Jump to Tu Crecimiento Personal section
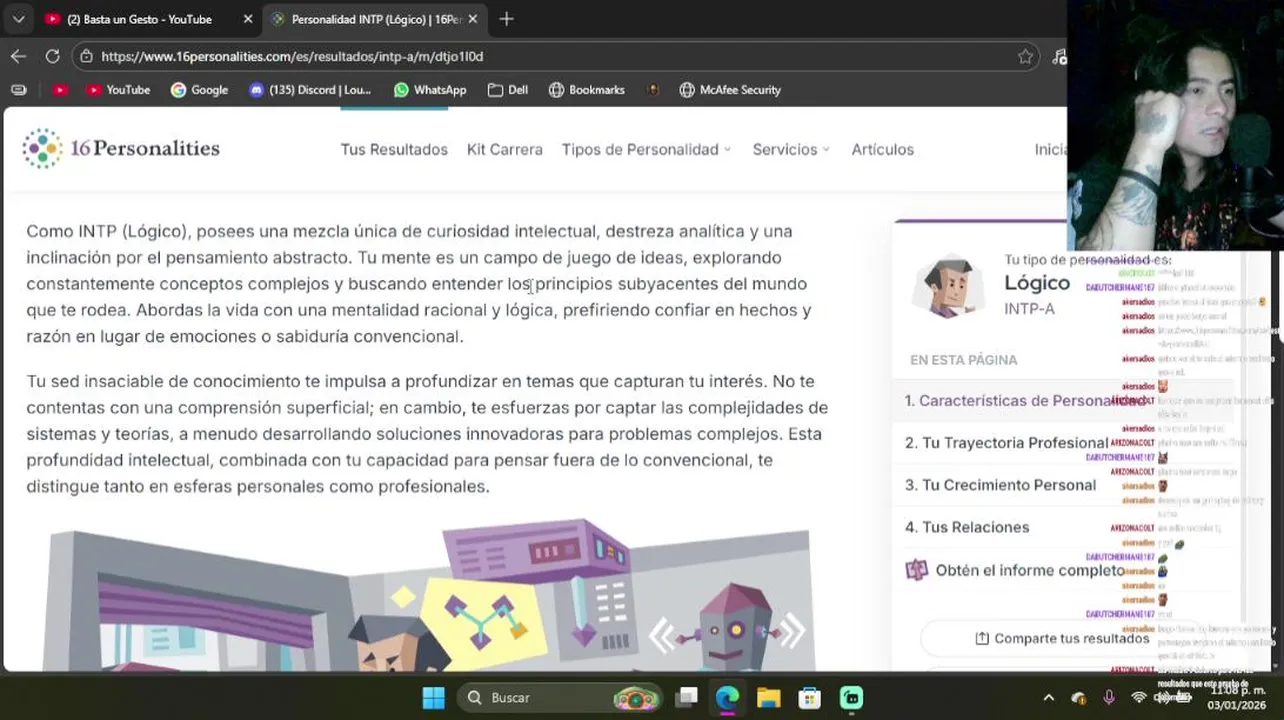Viewport: 1284px width, 720px height. point(1000,485)
